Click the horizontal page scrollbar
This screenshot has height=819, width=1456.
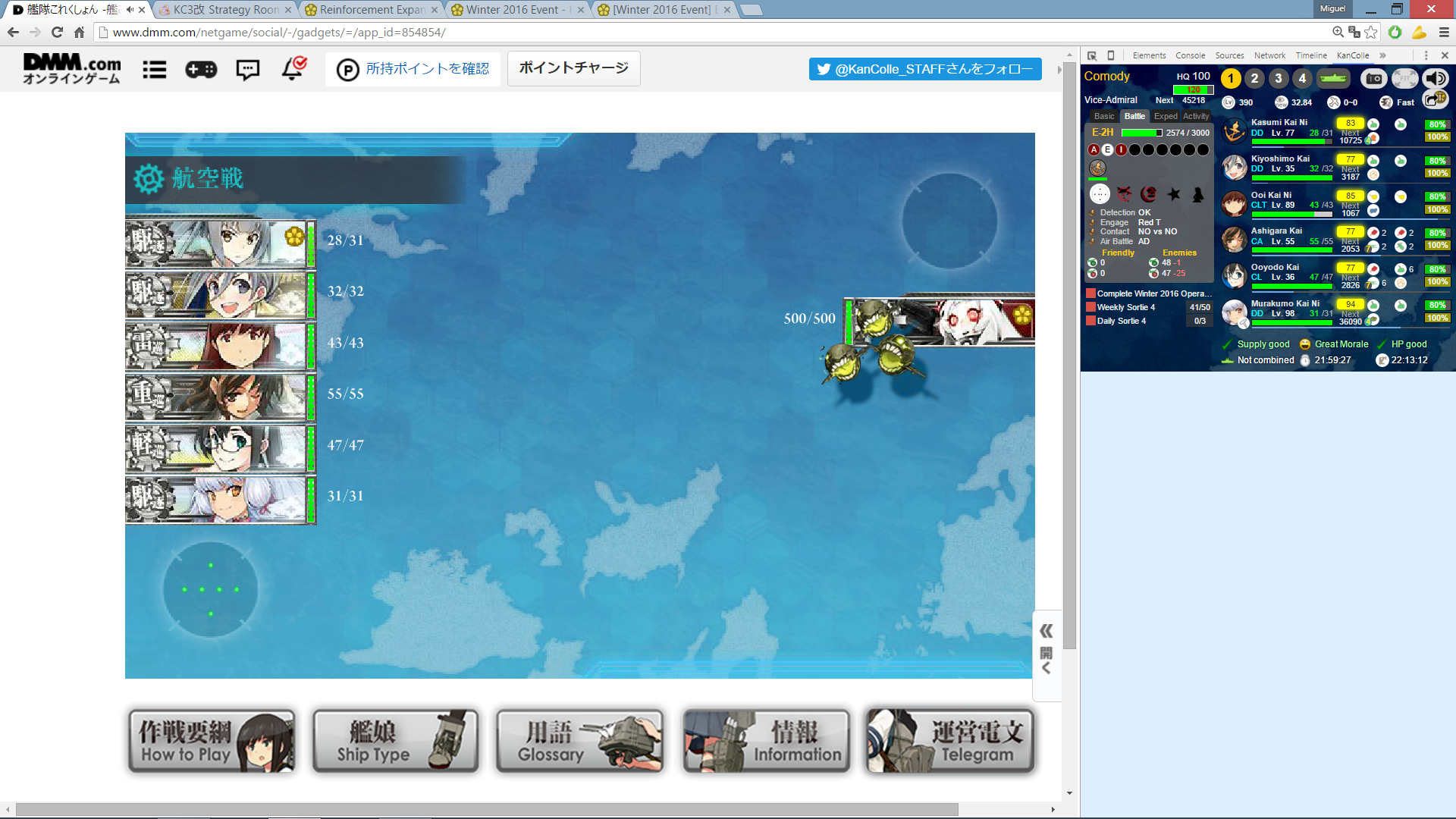click(x=487, y=809)
